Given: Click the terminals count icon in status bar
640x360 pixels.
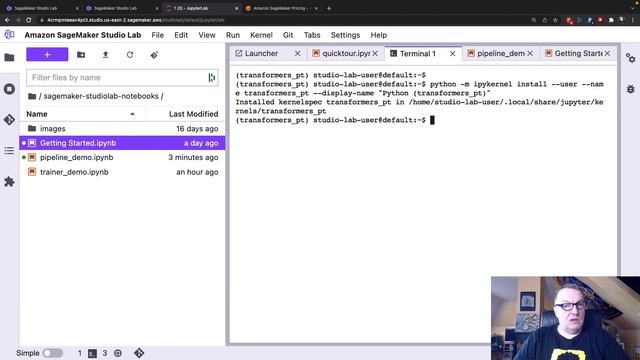Looking at the screenshot, I should 93,353.
